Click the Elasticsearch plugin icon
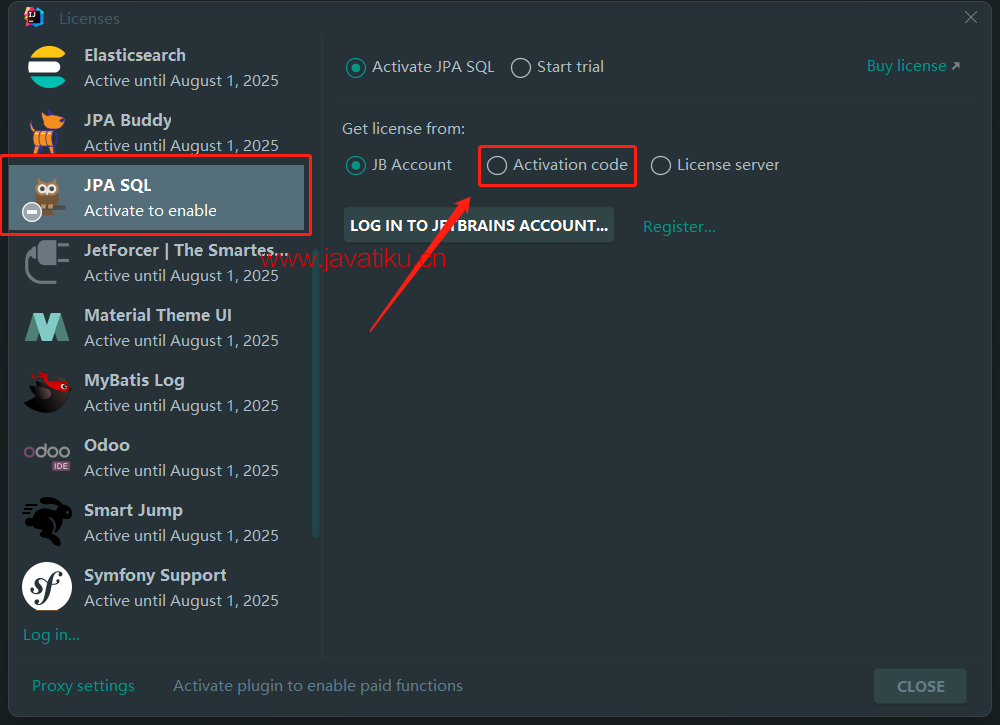1000x725 pixels. tap(47, 68)
